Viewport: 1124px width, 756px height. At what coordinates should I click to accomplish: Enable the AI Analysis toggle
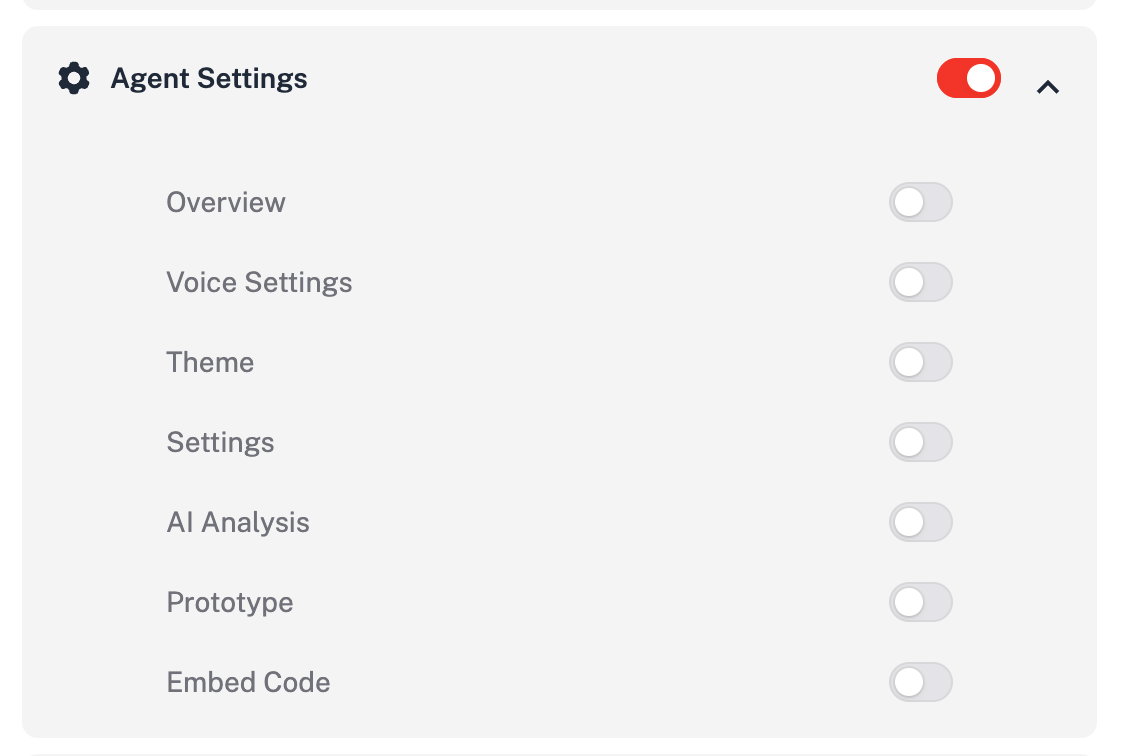tap(920, 522)
